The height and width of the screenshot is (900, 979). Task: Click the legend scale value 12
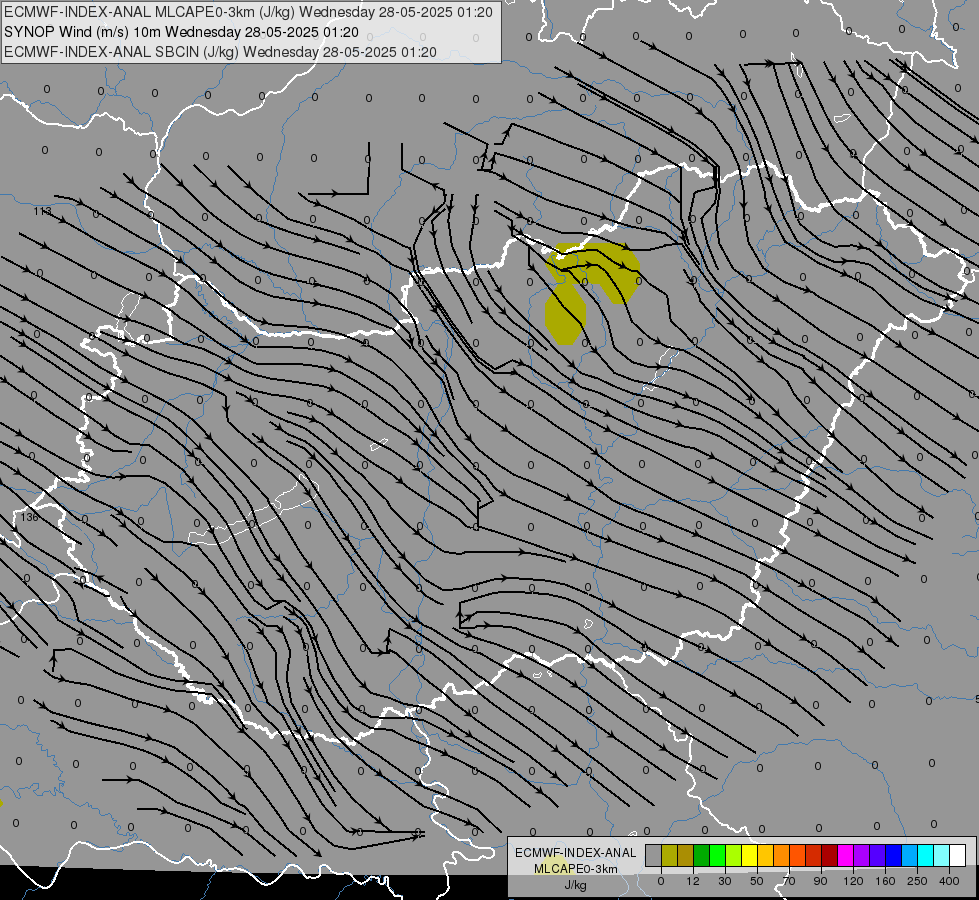point(693,881)
